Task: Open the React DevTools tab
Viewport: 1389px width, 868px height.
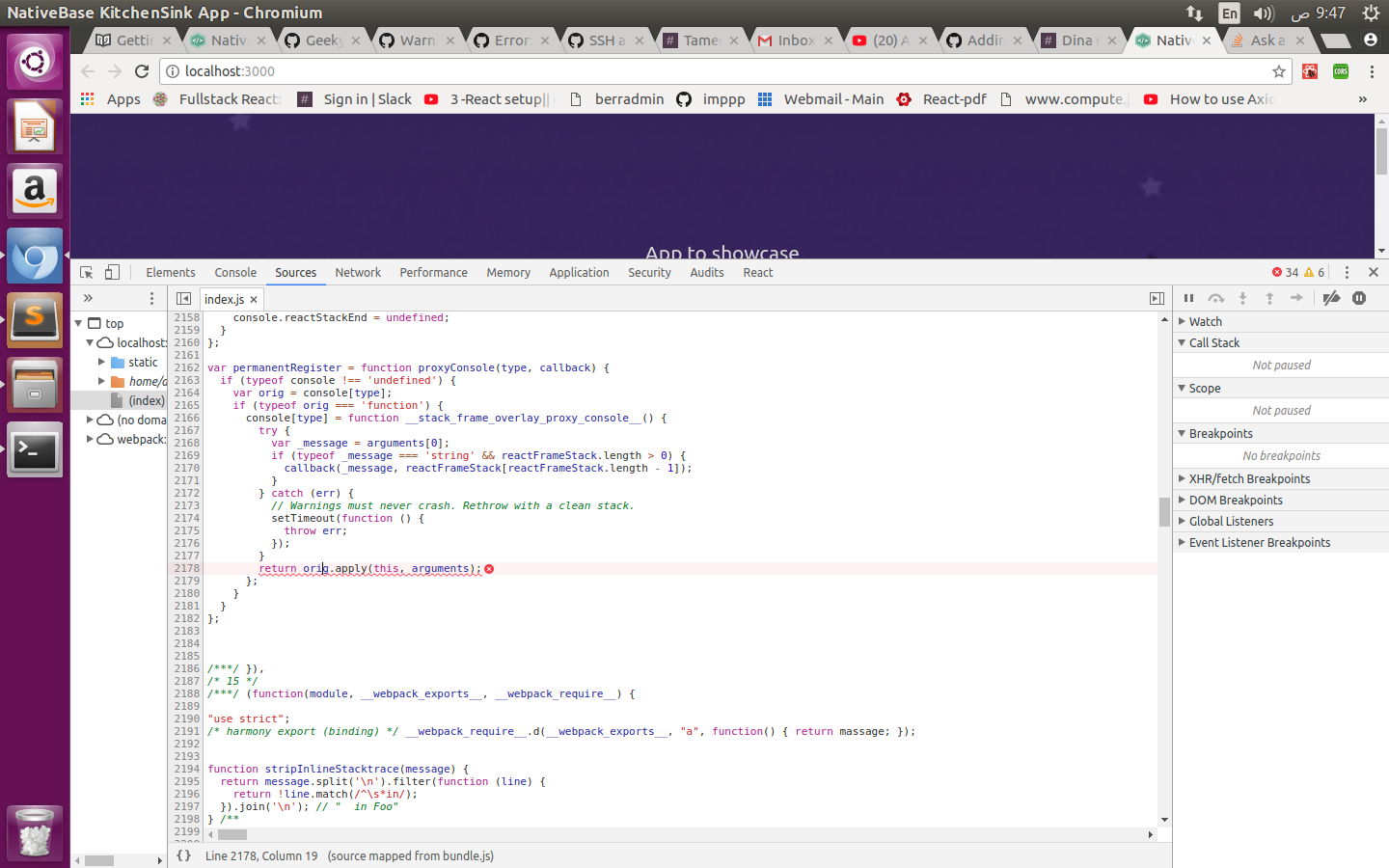Action: click(757, 272)
